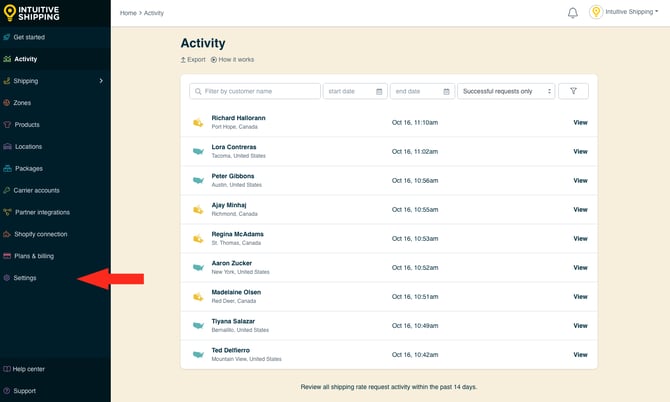
Task: Click the US map icon beside Peter Gibbons
Action: [x=198, y=180]
